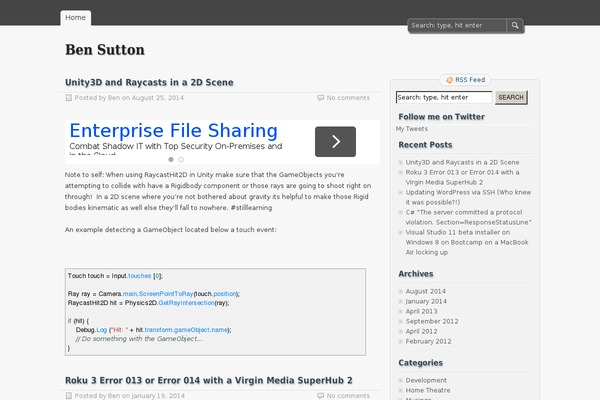The width and height of the screenshot is (600, 400).
Task: Click the RSS Feed icon
Action: [x=449, y=79]
